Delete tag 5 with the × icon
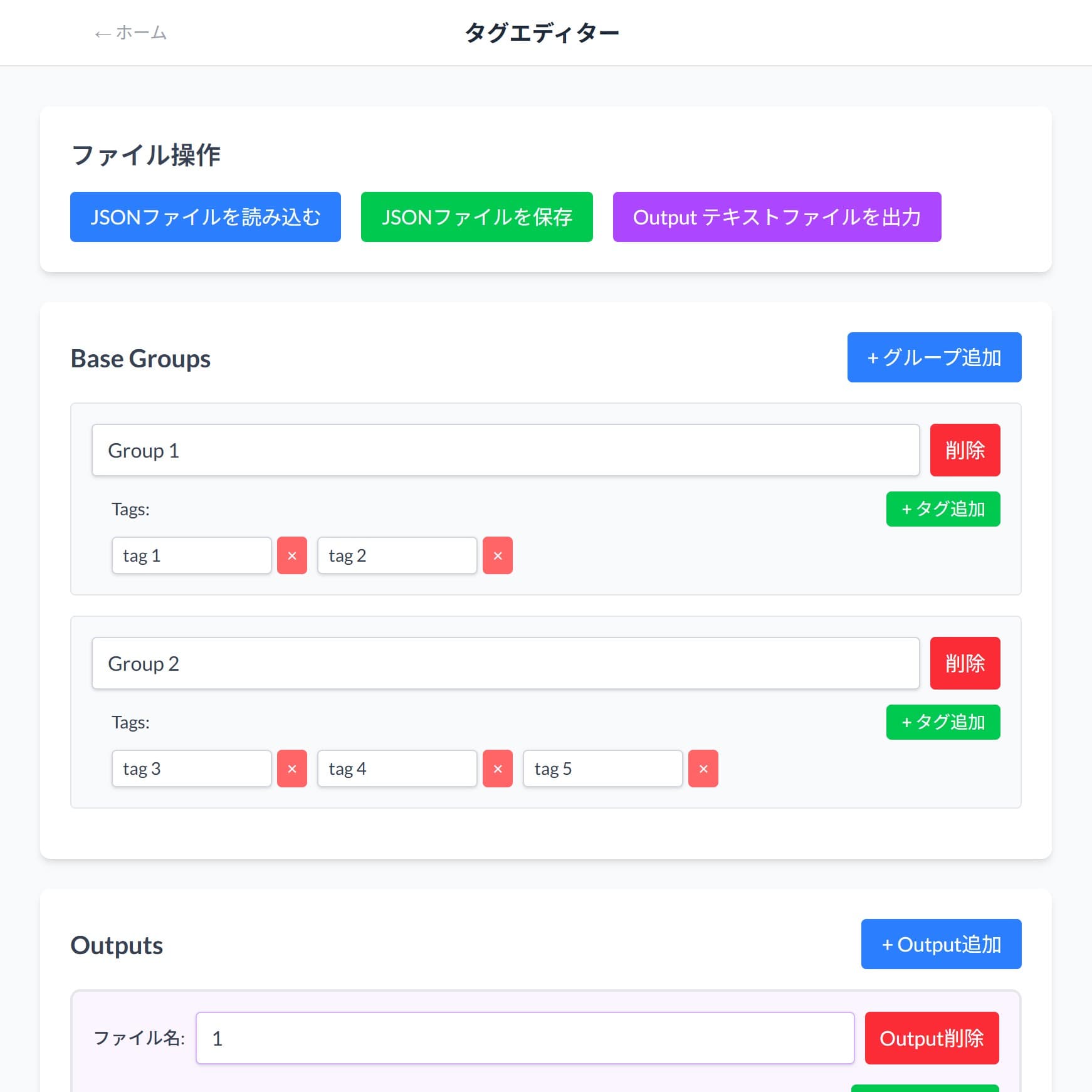Screen dimensions: 1092x1092 [x=703, y=769]
